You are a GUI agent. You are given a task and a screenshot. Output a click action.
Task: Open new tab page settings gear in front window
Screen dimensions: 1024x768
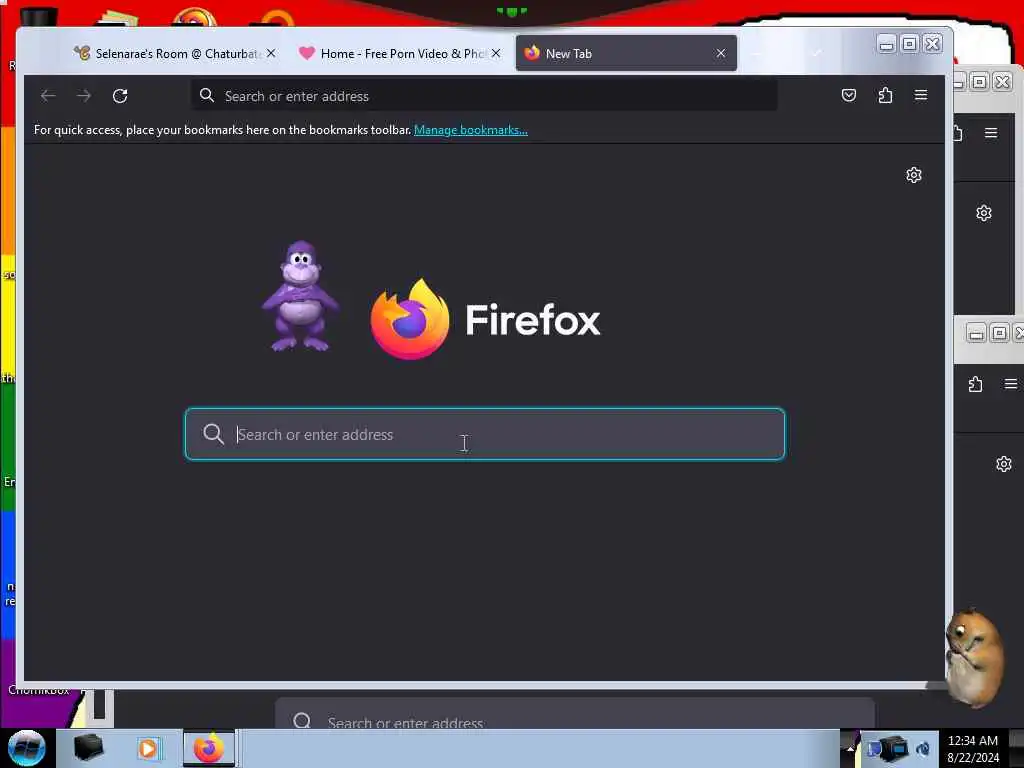tap(914, 175)
